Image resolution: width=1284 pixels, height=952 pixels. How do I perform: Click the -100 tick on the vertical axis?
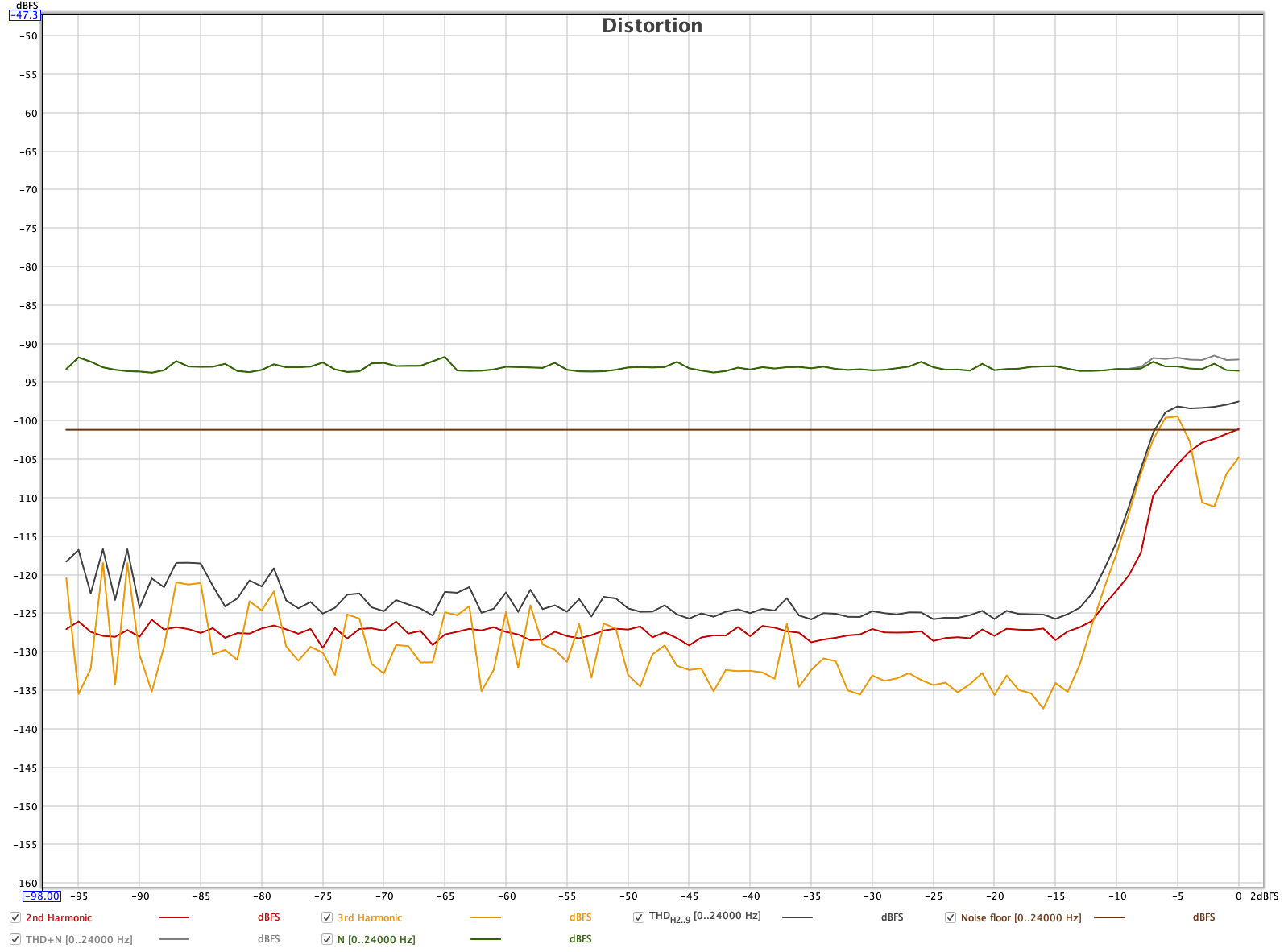tap(26, 421)
